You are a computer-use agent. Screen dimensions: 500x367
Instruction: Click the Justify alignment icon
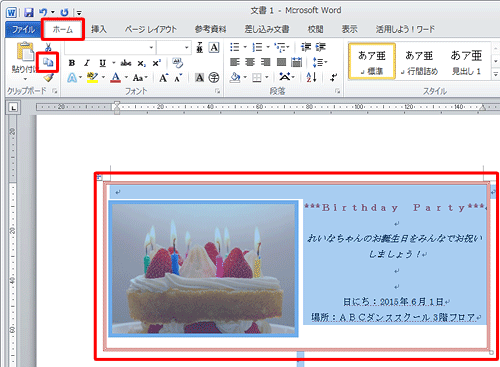(x=281, y=62)
